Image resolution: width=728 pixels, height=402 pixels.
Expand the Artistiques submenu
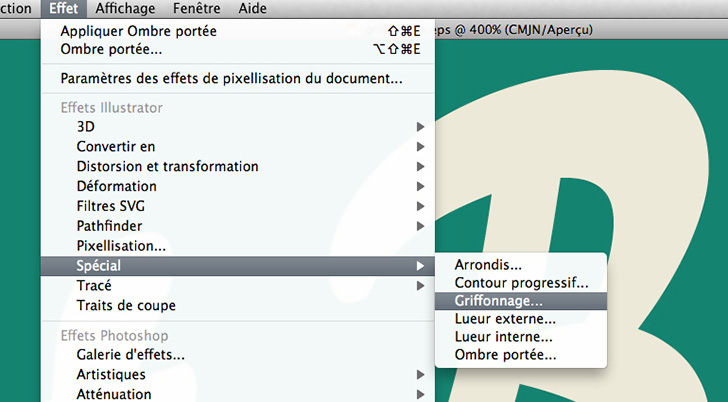coord(238,375)
